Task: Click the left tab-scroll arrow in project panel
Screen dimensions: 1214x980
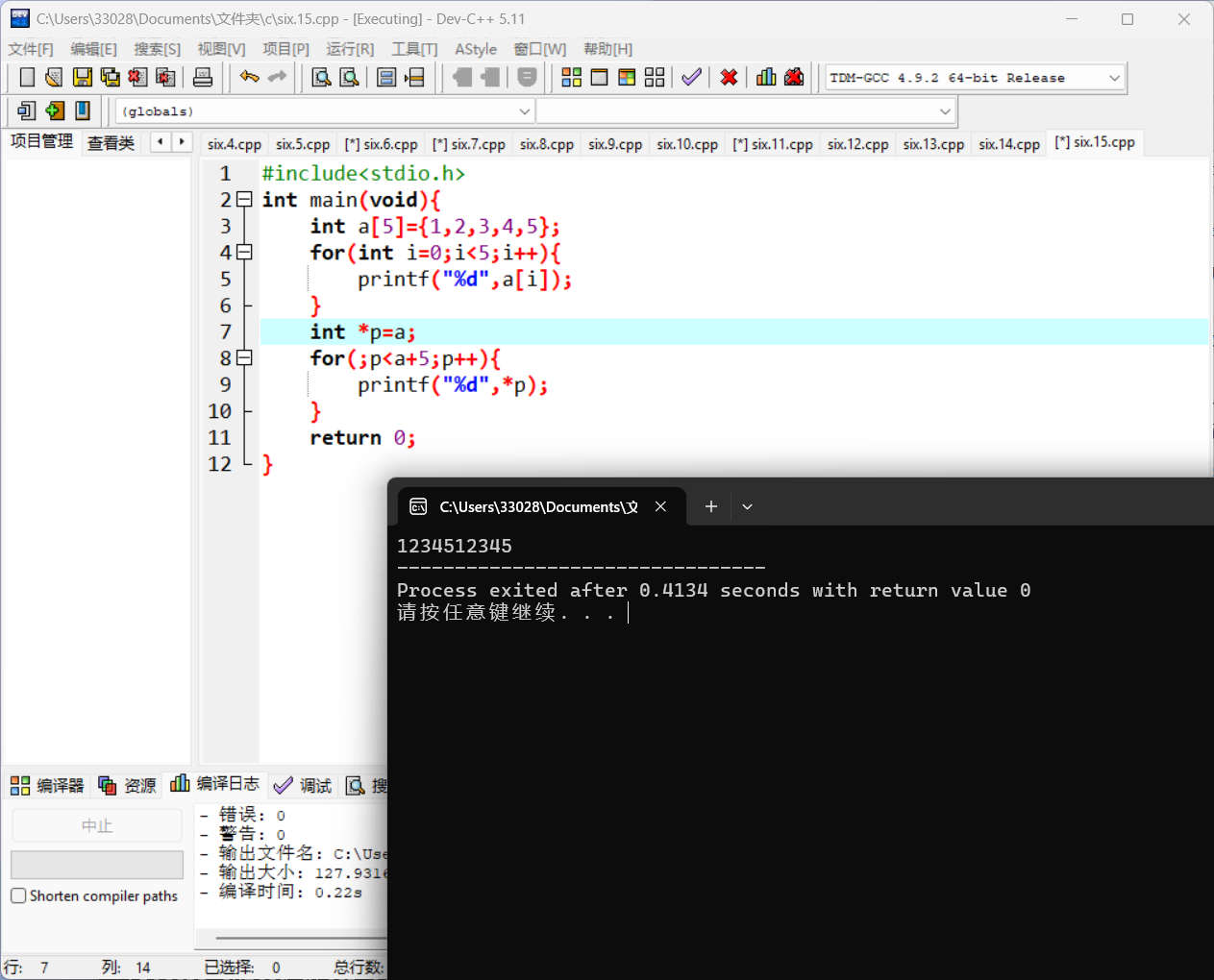Action: [x=161, y=142]
